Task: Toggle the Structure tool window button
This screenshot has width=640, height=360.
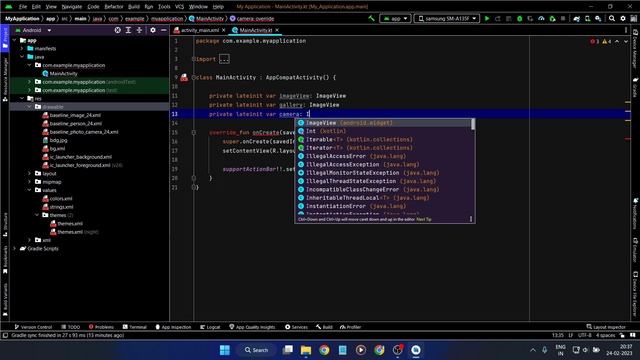Action: (x=5, y=224)
